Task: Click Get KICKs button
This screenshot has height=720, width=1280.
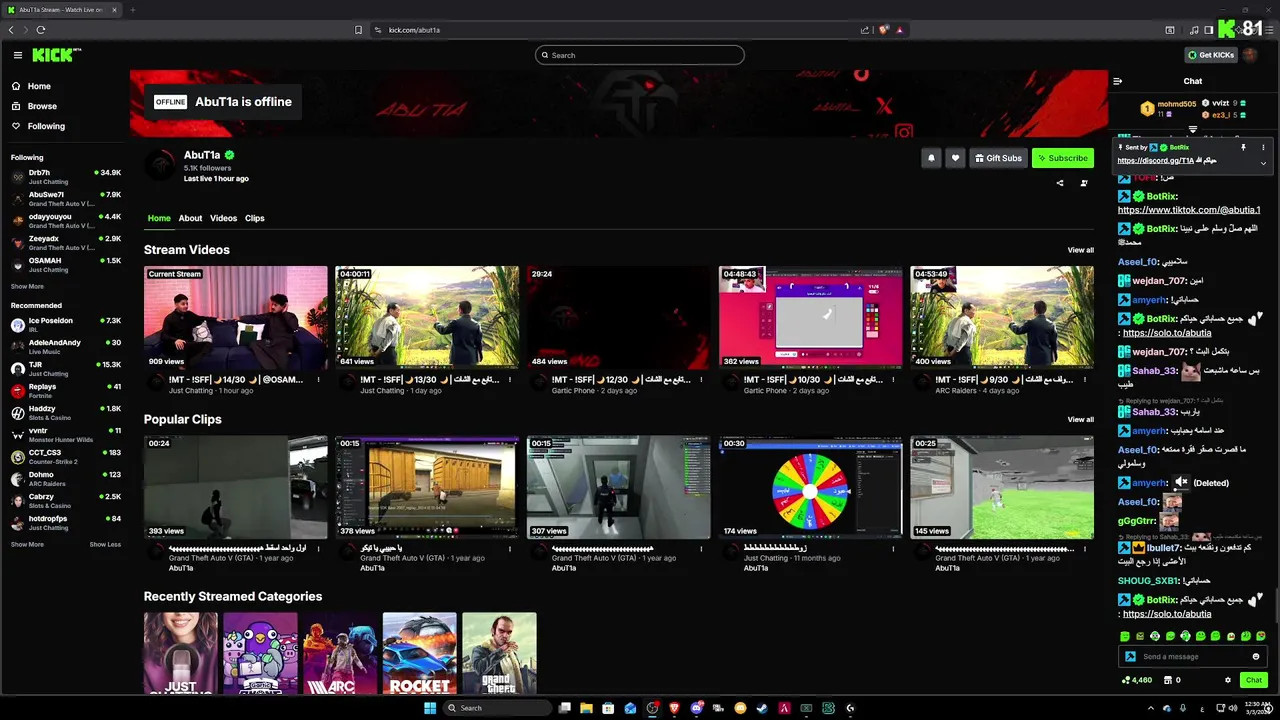Action: coord(1211,55)
